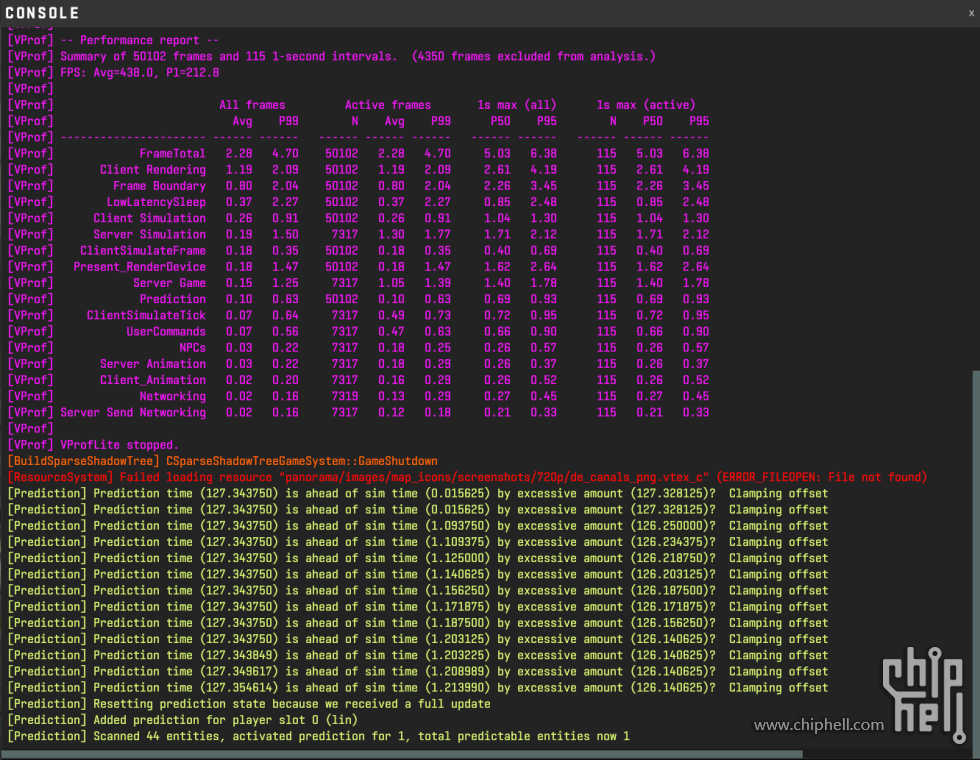The width and height of the screenshot is (980, 760).
Task: Click the 'Resetting prediction state' log line
Action: [250, 704]
